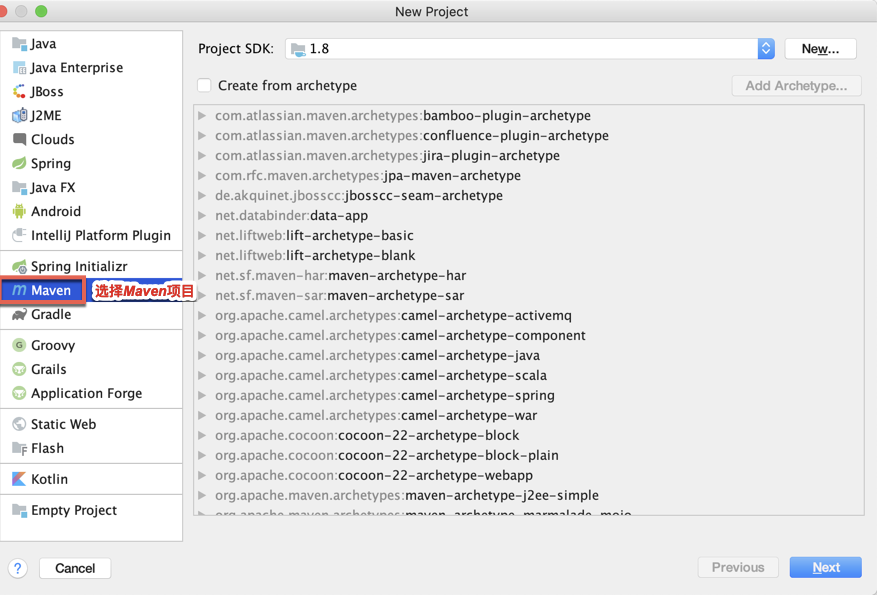
Task: Select maven-archetype-har archetype text
Action: [x=397, y=276]
